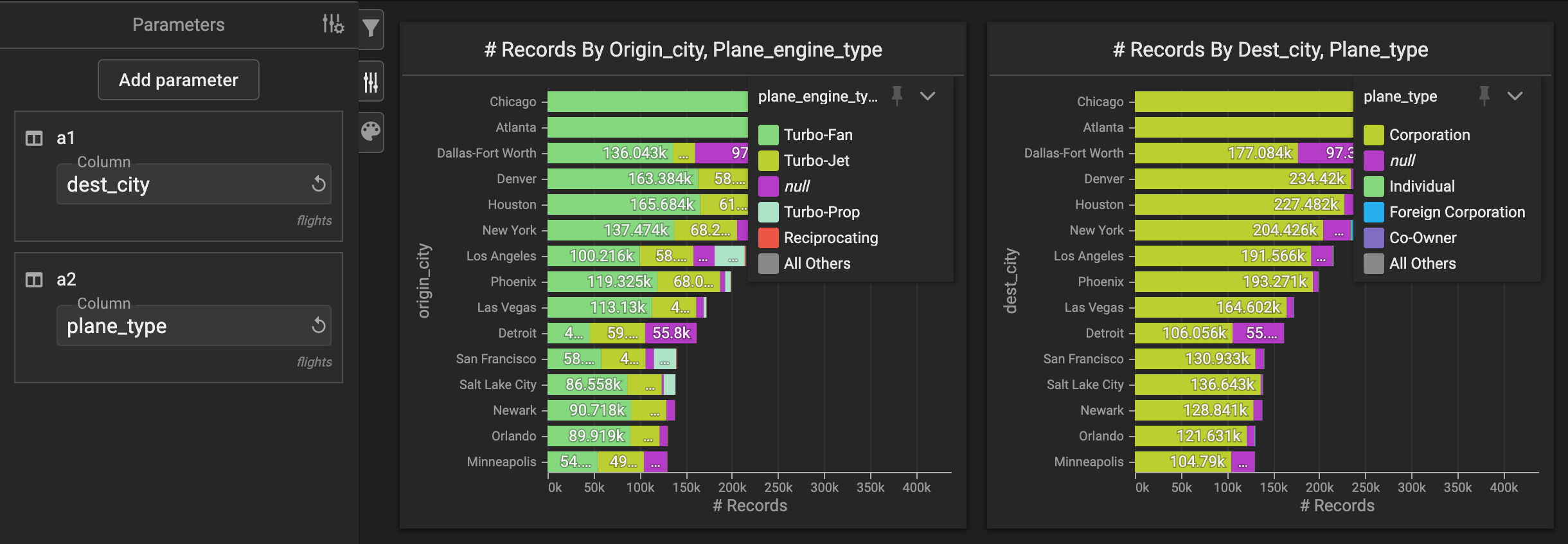This screenshot has height=544, width=1568.
Task: Click the Reciprocating red color swatch
Action: 768,238
